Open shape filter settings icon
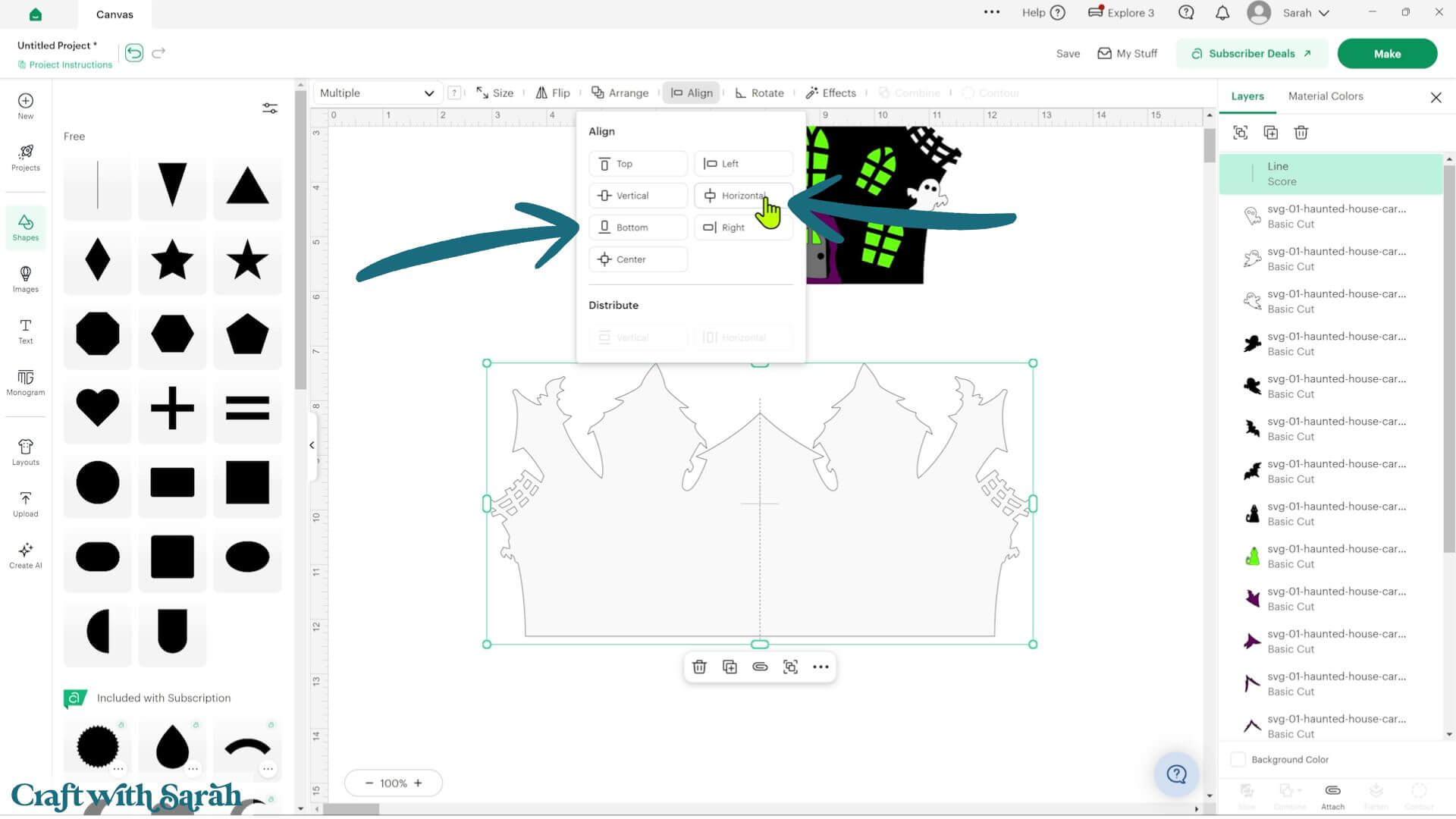Viewport: 1456px width, 819px height. (x=270, y=108)
